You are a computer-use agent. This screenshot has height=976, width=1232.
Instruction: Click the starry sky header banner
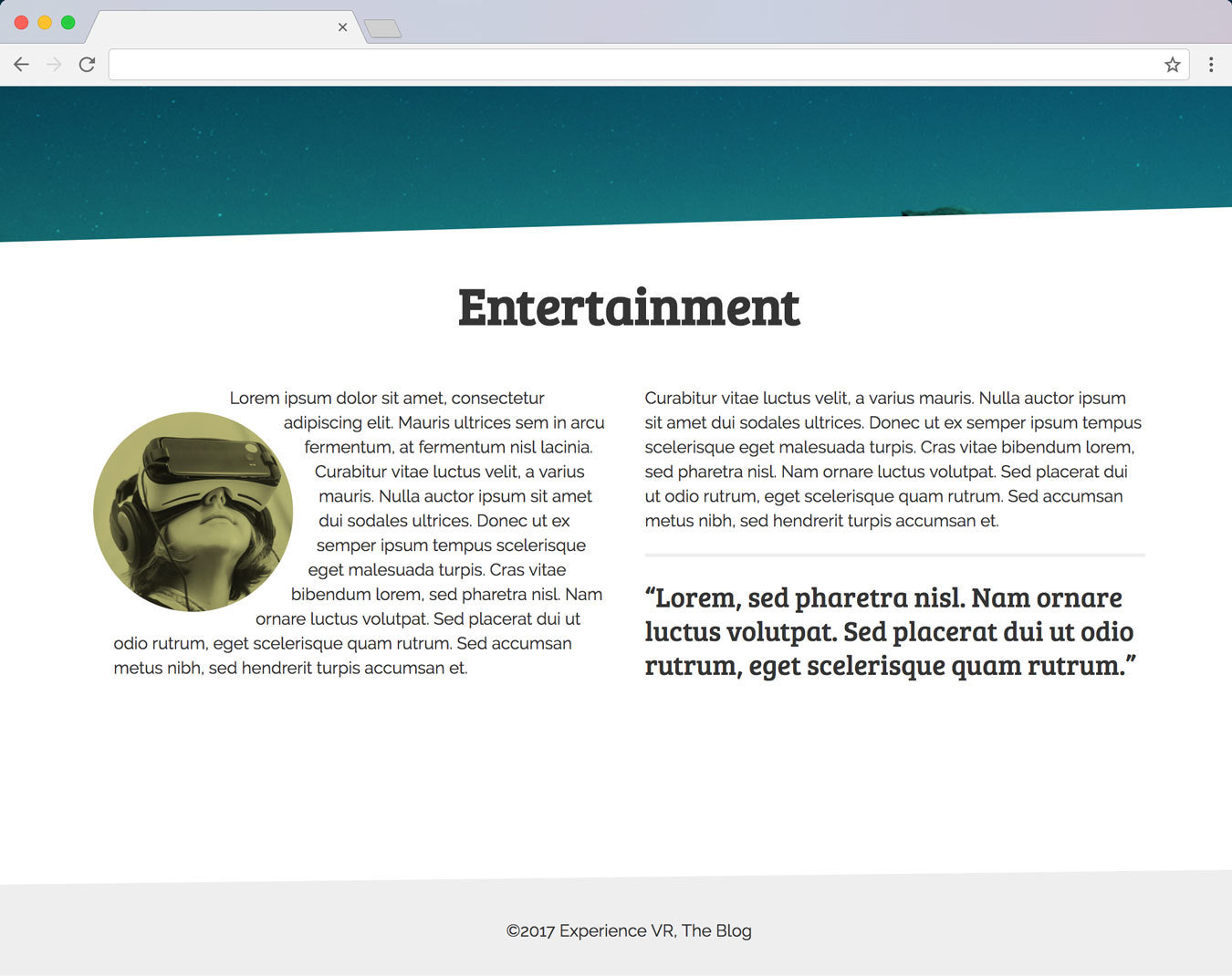[x=616, y=155]
